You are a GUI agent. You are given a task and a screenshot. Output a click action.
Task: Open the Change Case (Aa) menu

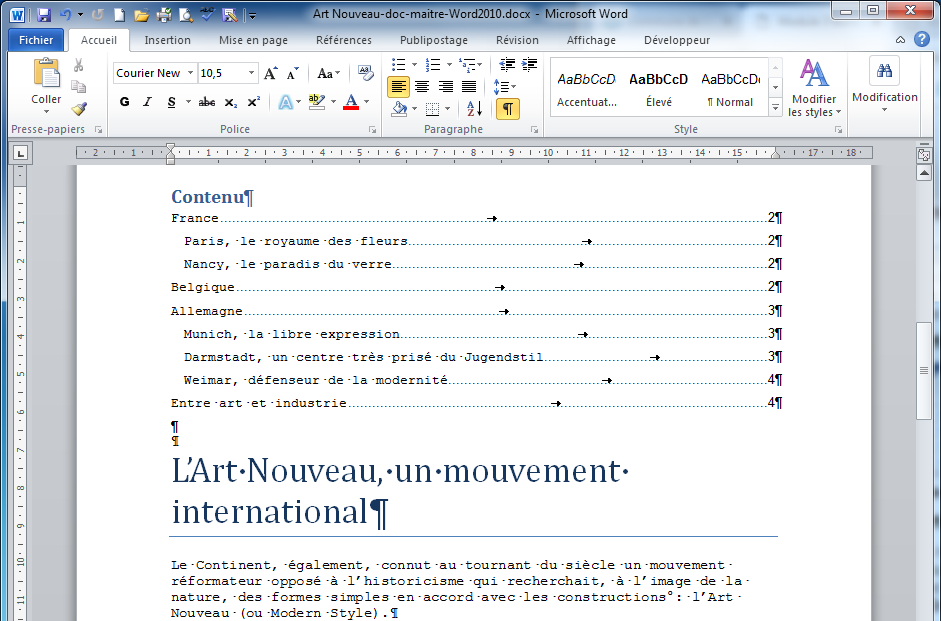coord(328,73)
